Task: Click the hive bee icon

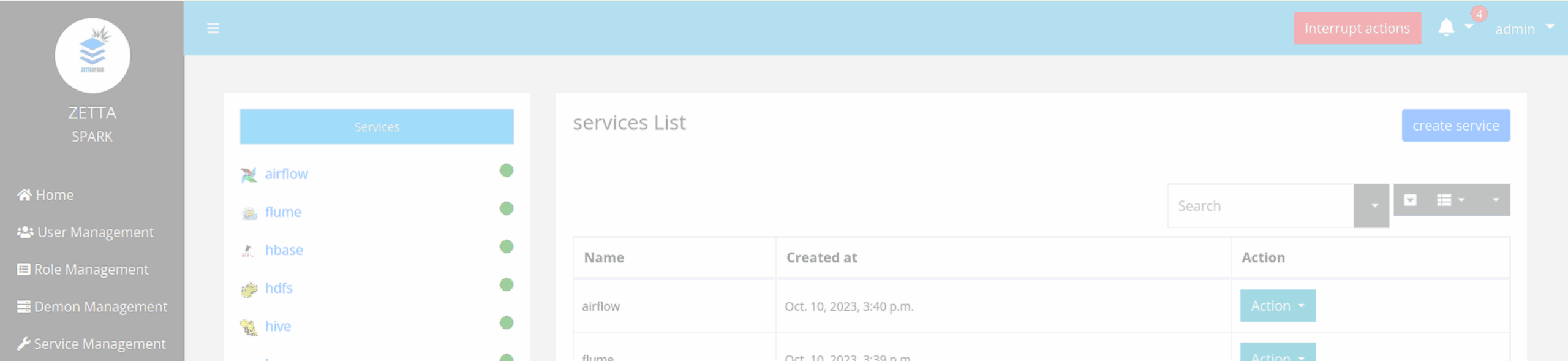Action: (249, 327)
